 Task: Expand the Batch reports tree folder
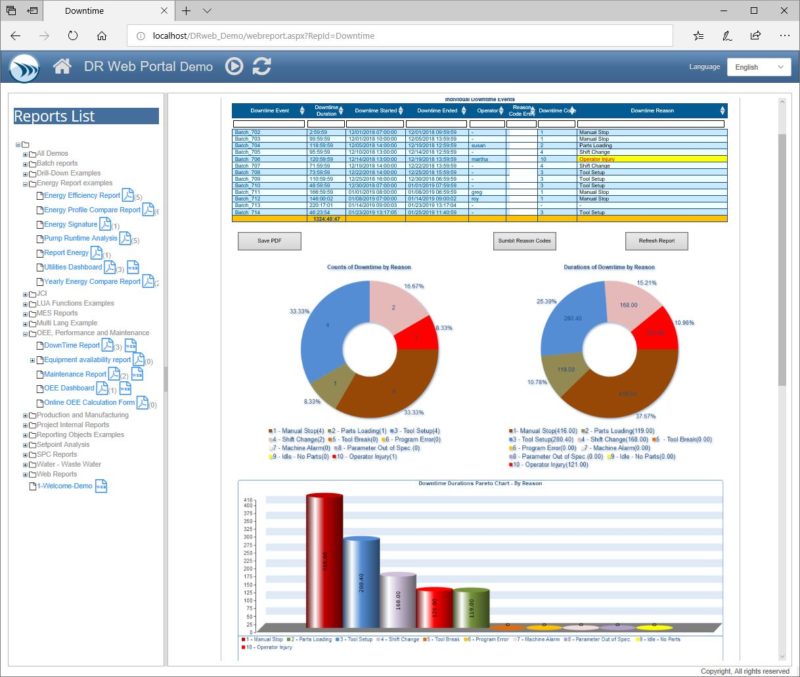[27, 163]
